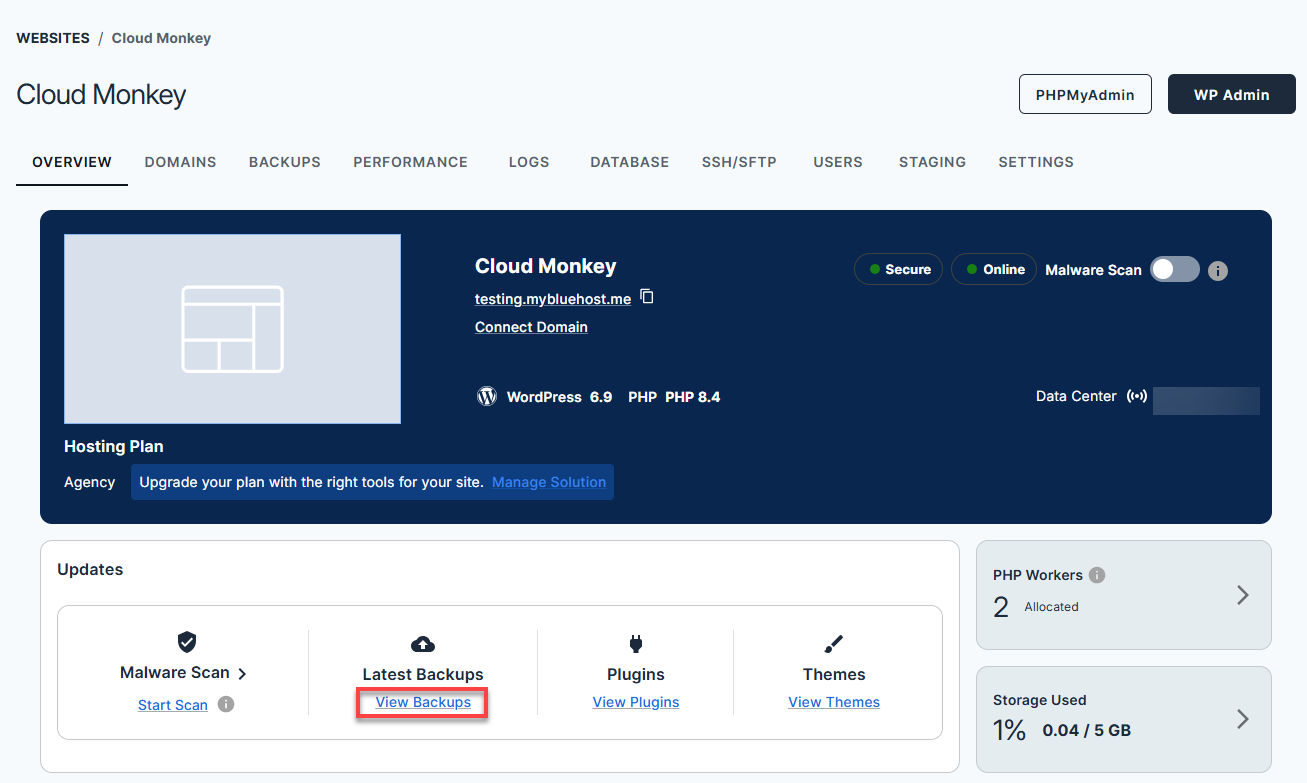Expand the chevron next to Malware Scan heading
The height and width of the screenshot is (783, 1307).
point(243,672)
